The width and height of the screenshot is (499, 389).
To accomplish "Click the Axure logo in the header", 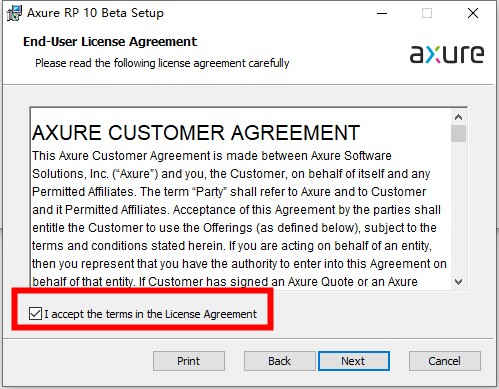I will click(447, 54).
